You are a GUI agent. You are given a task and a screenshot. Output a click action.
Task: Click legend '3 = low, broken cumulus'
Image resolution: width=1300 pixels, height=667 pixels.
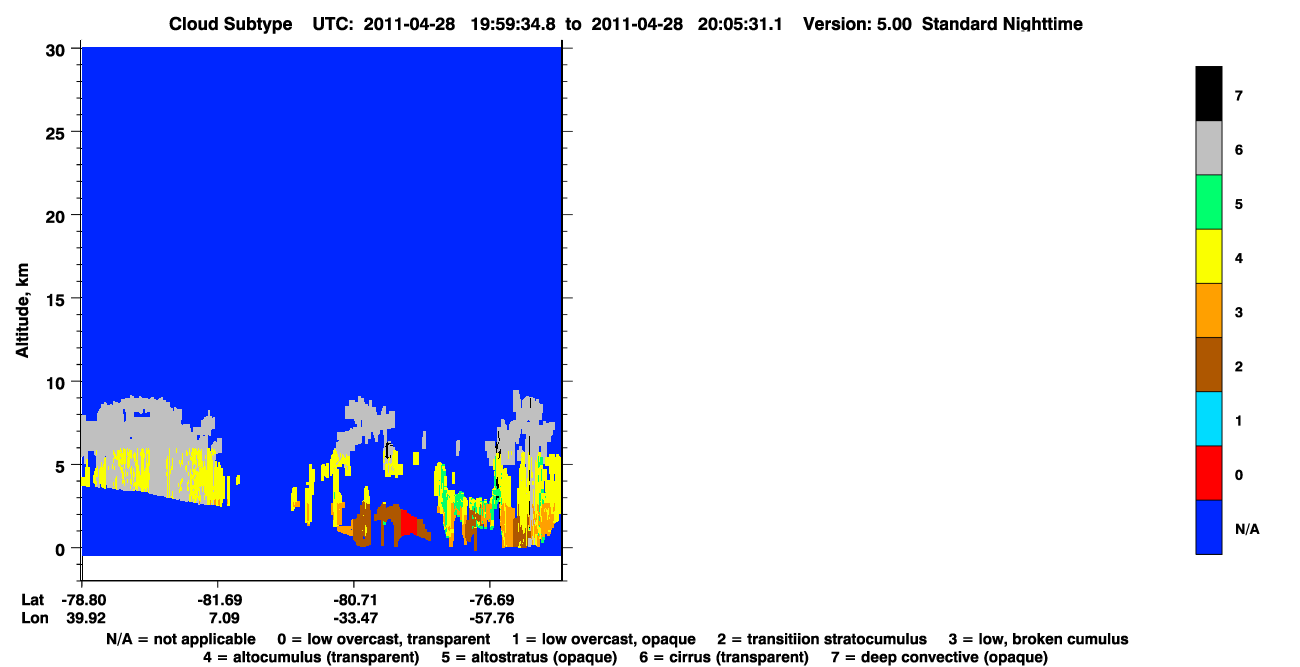tap(1038, 639)
